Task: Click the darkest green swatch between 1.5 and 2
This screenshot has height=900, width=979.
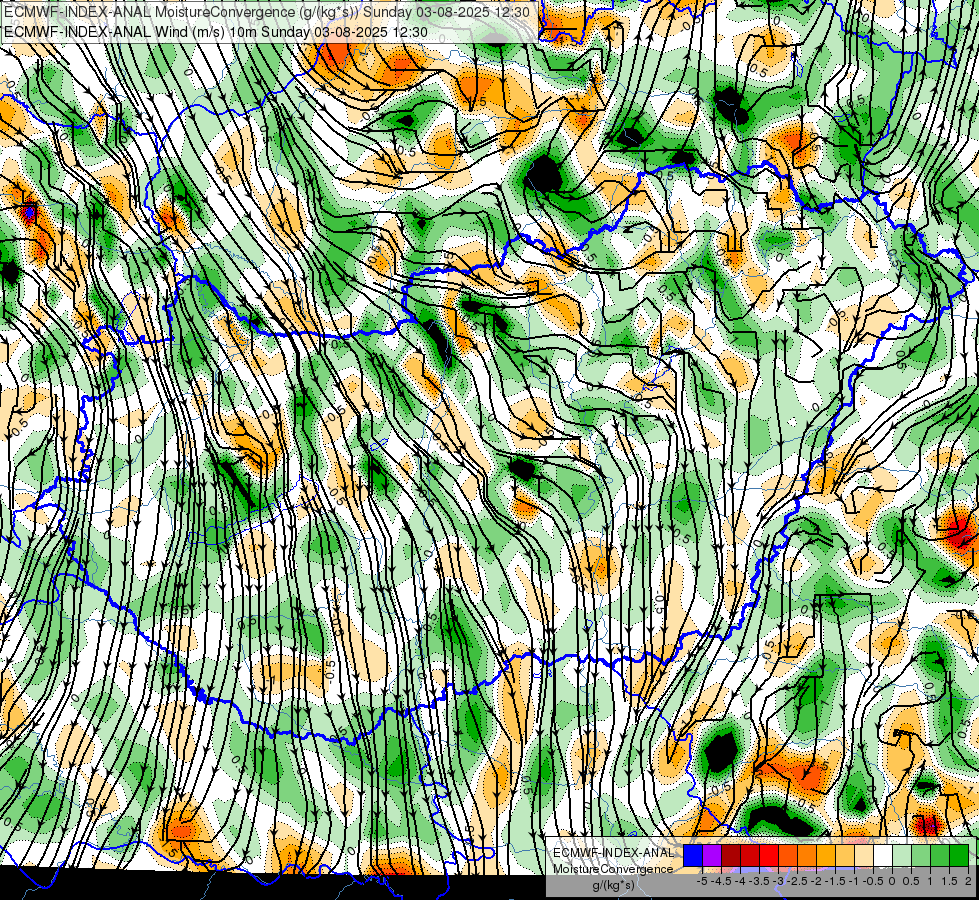Action: pyautogui.click(x=959, y=856)
